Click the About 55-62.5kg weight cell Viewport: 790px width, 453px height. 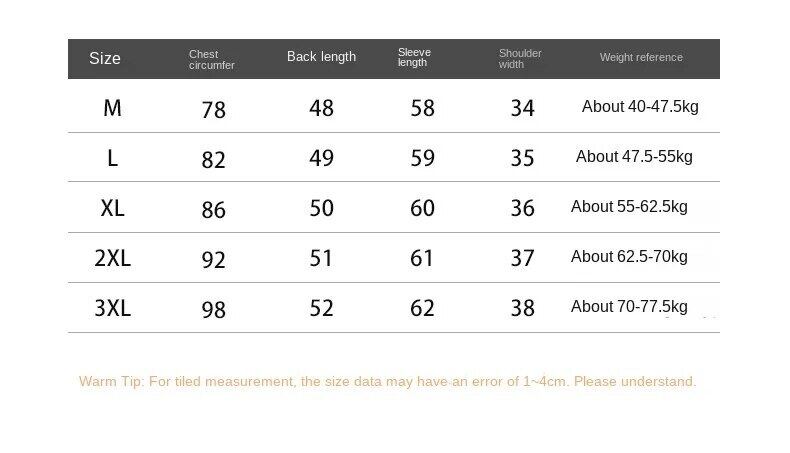click(629, 207)
